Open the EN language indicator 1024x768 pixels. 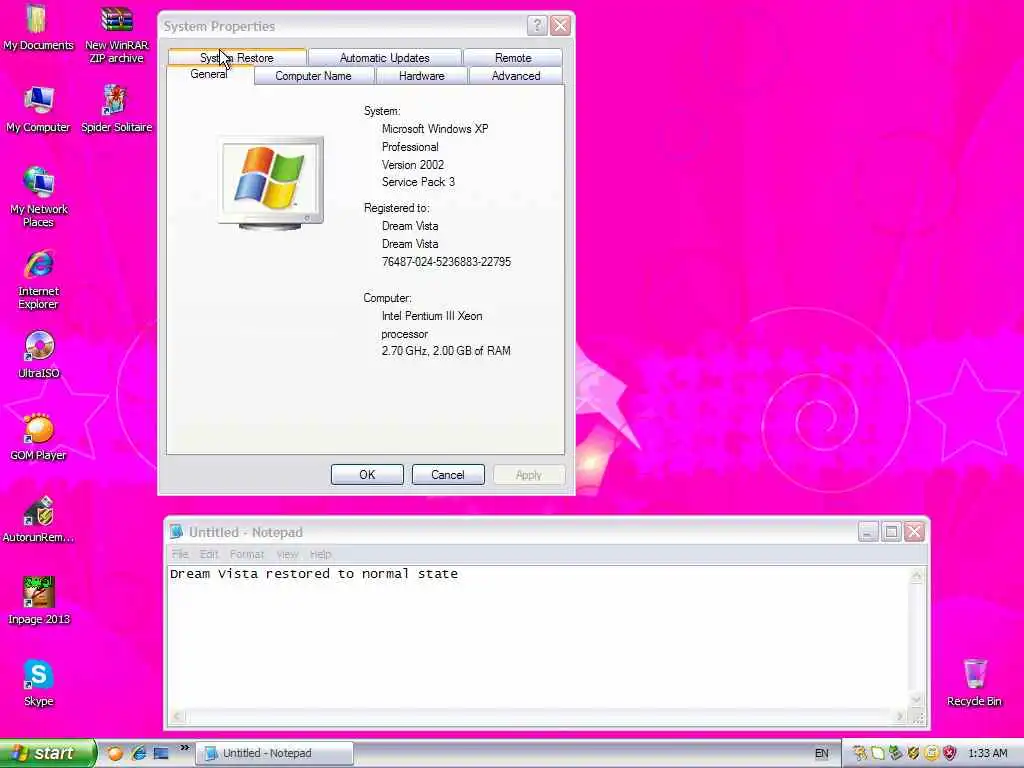coord(822,753)
